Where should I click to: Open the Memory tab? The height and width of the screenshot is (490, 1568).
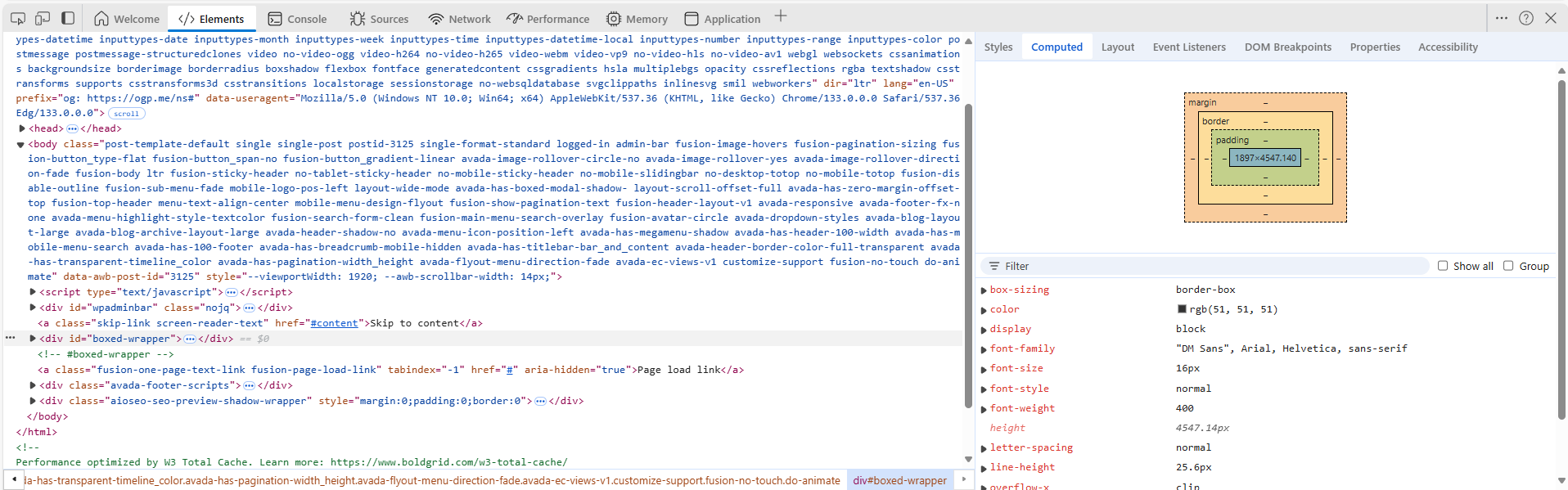pos(637,19)
